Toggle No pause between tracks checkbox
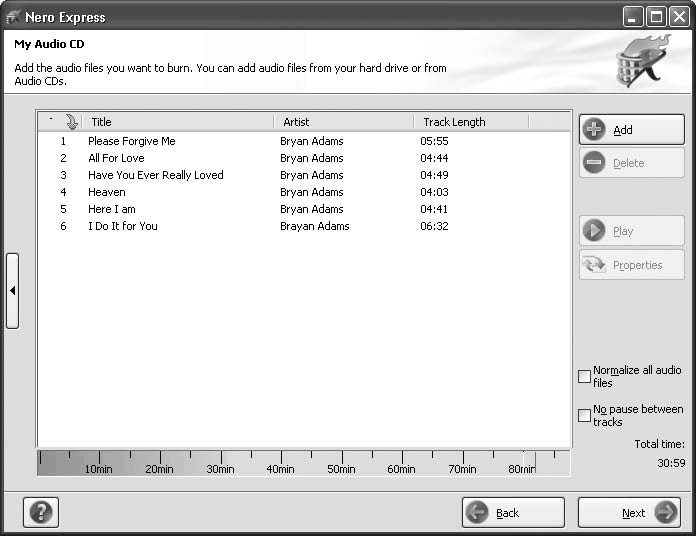This screenshot has height=536, width=696. (x=585, y=415)
